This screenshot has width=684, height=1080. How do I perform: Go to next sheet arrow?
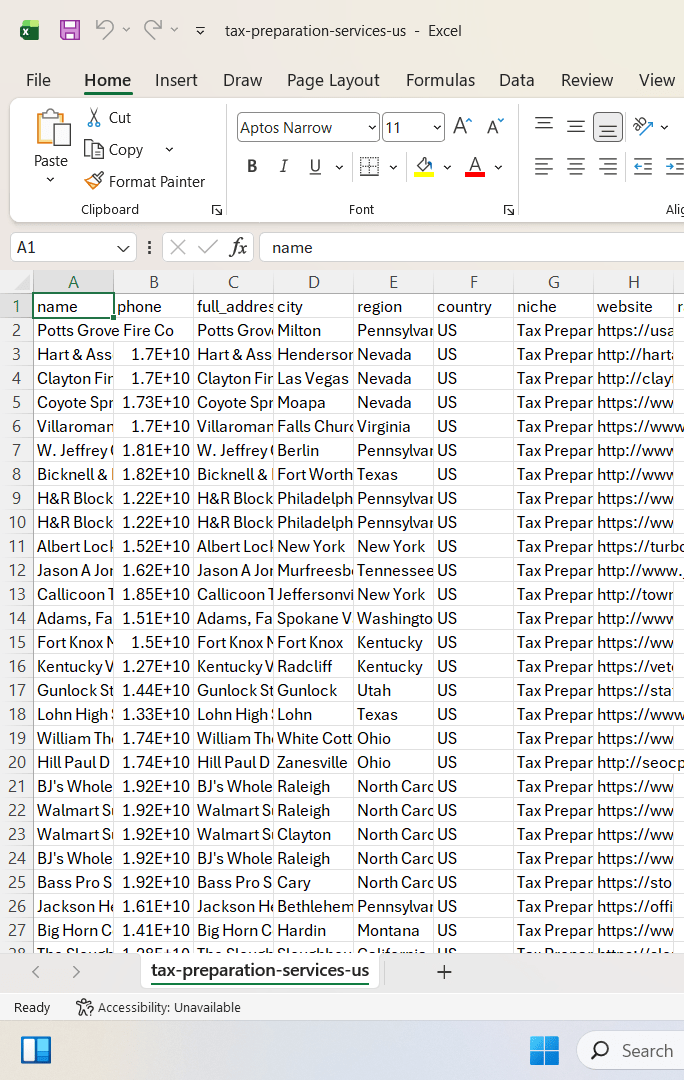(x=76, y=972)
